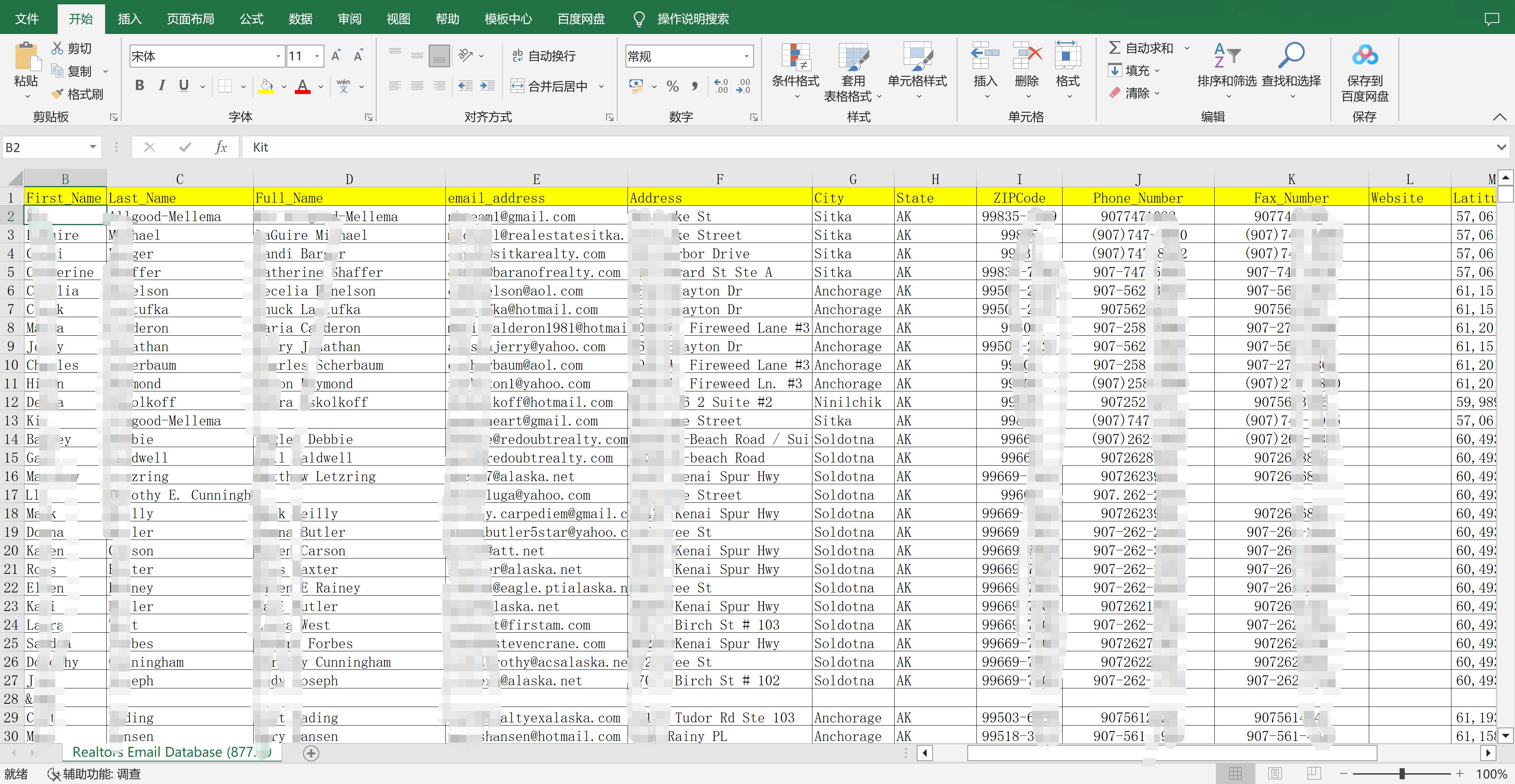This screenshot has height=784, width=1515.
Task: Click the decrease indent icon
Action: click(465, 86)
